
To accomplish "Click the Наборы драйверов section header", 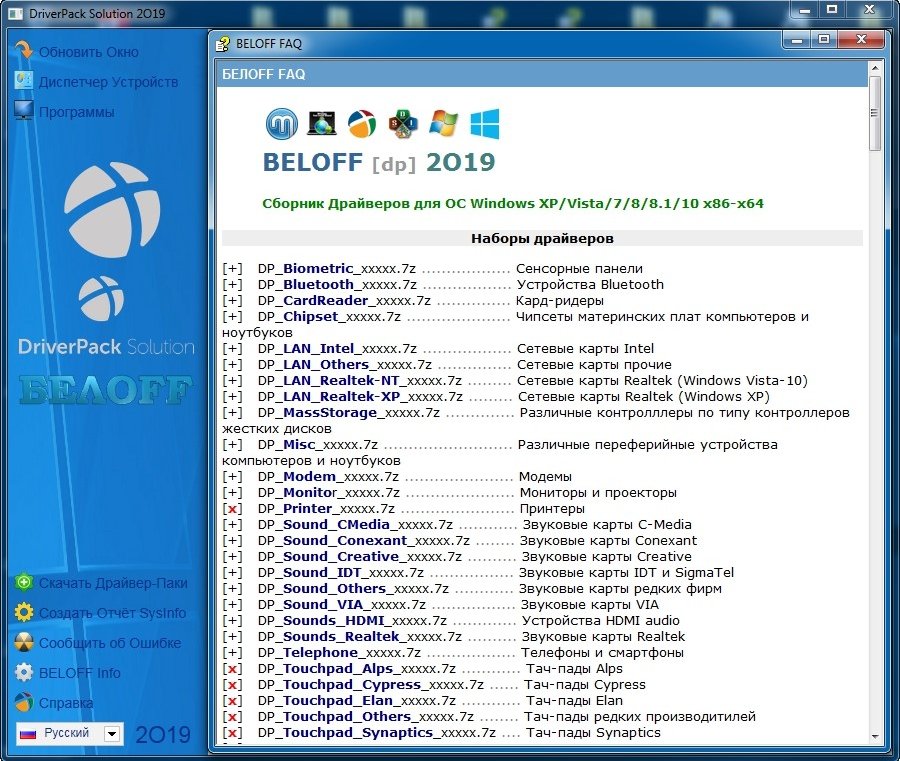I will [x=542, y=238].
